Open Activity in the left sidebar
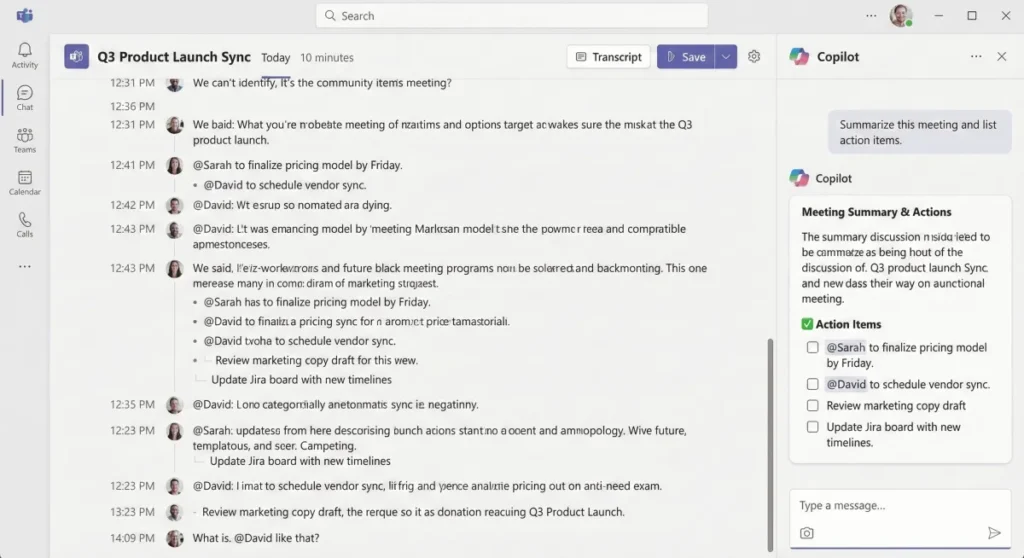The width and height of the screenshot is (1024, 558). pyautogui.click(x=25, y=55)
